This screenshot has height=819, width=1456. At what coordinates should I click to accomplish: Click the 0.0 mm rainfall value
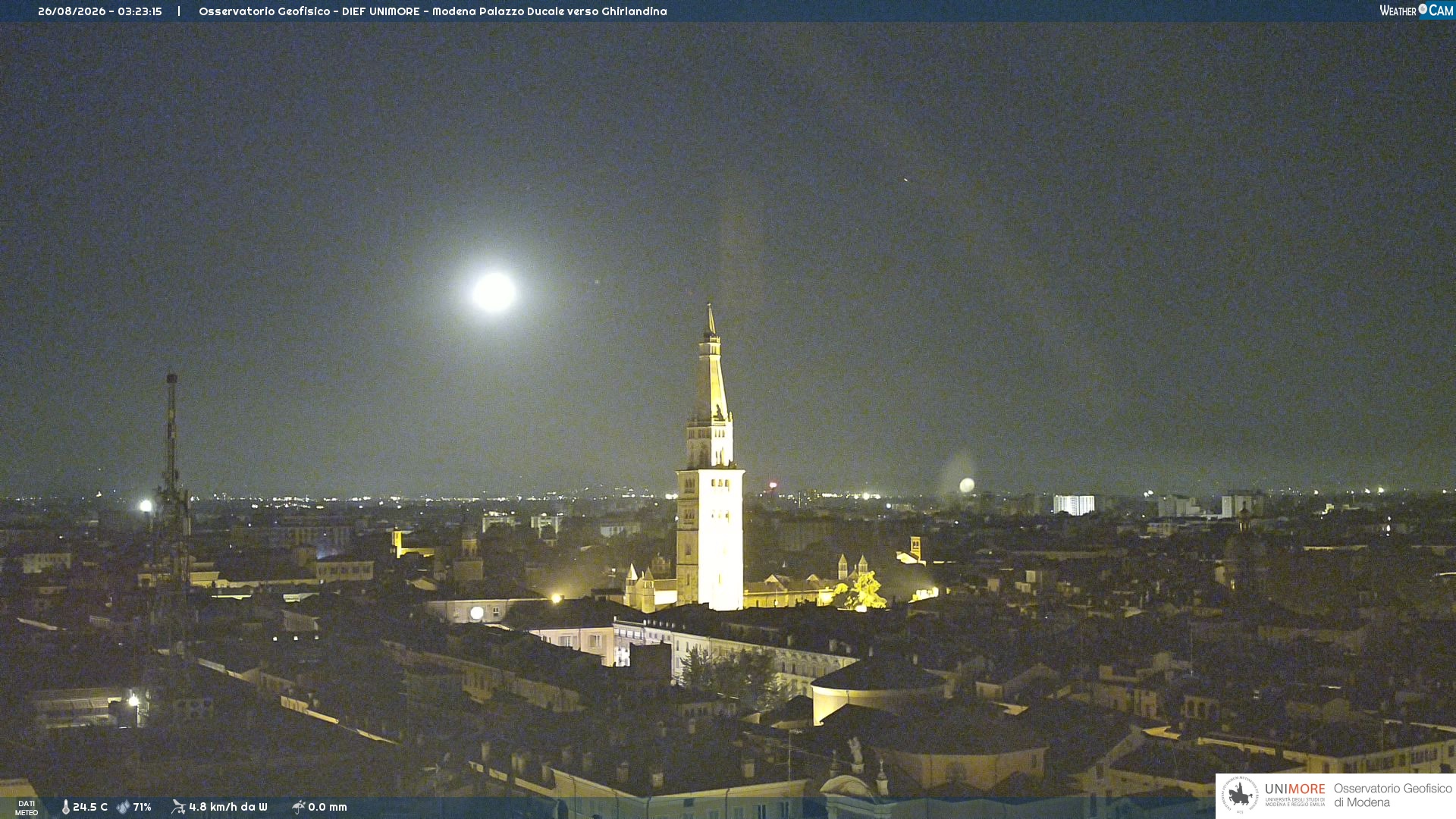[x=328, y=807]
